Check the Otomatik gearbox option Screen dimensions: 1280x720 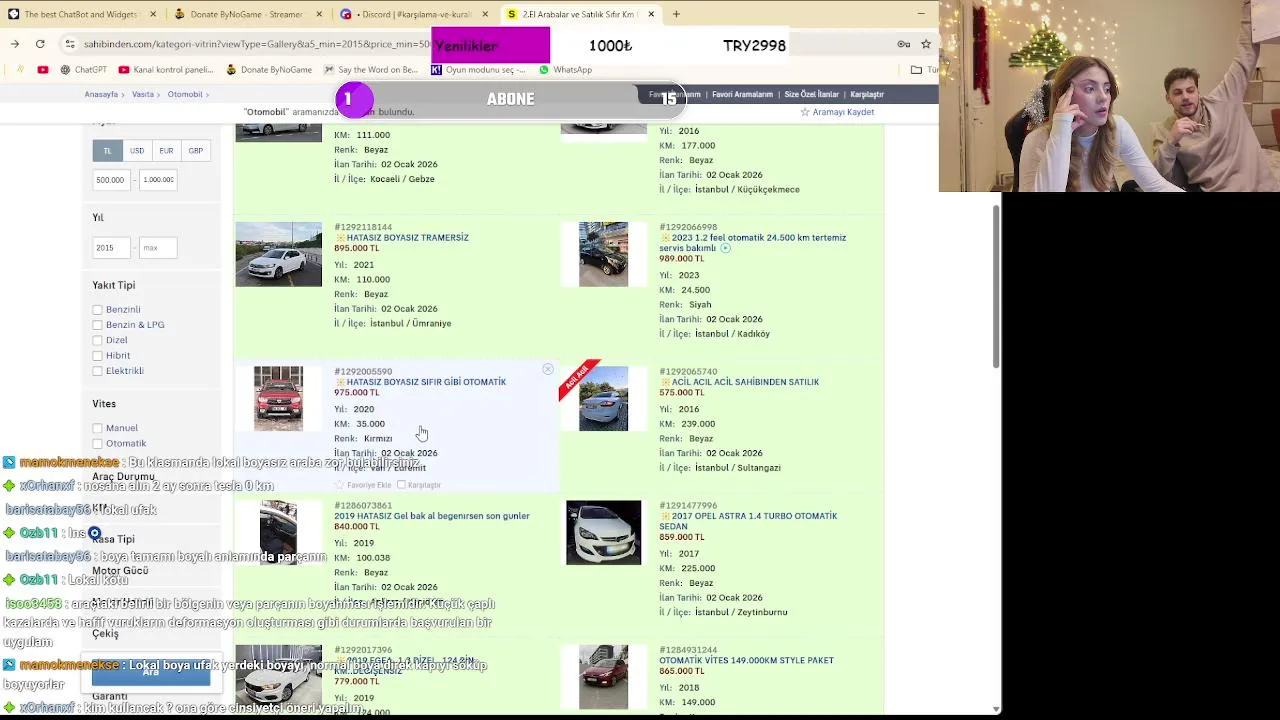click(97, 444)
